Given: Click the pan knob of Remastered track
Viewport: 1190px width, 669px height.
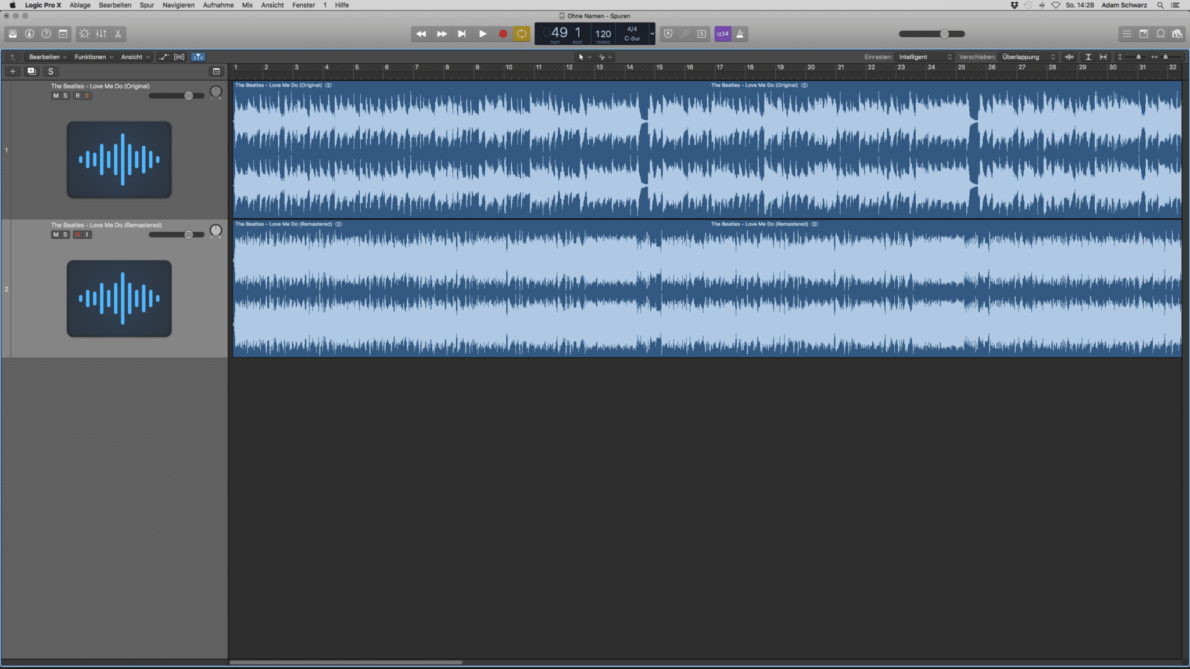Looking at the screenshot, I should (216, 231).
